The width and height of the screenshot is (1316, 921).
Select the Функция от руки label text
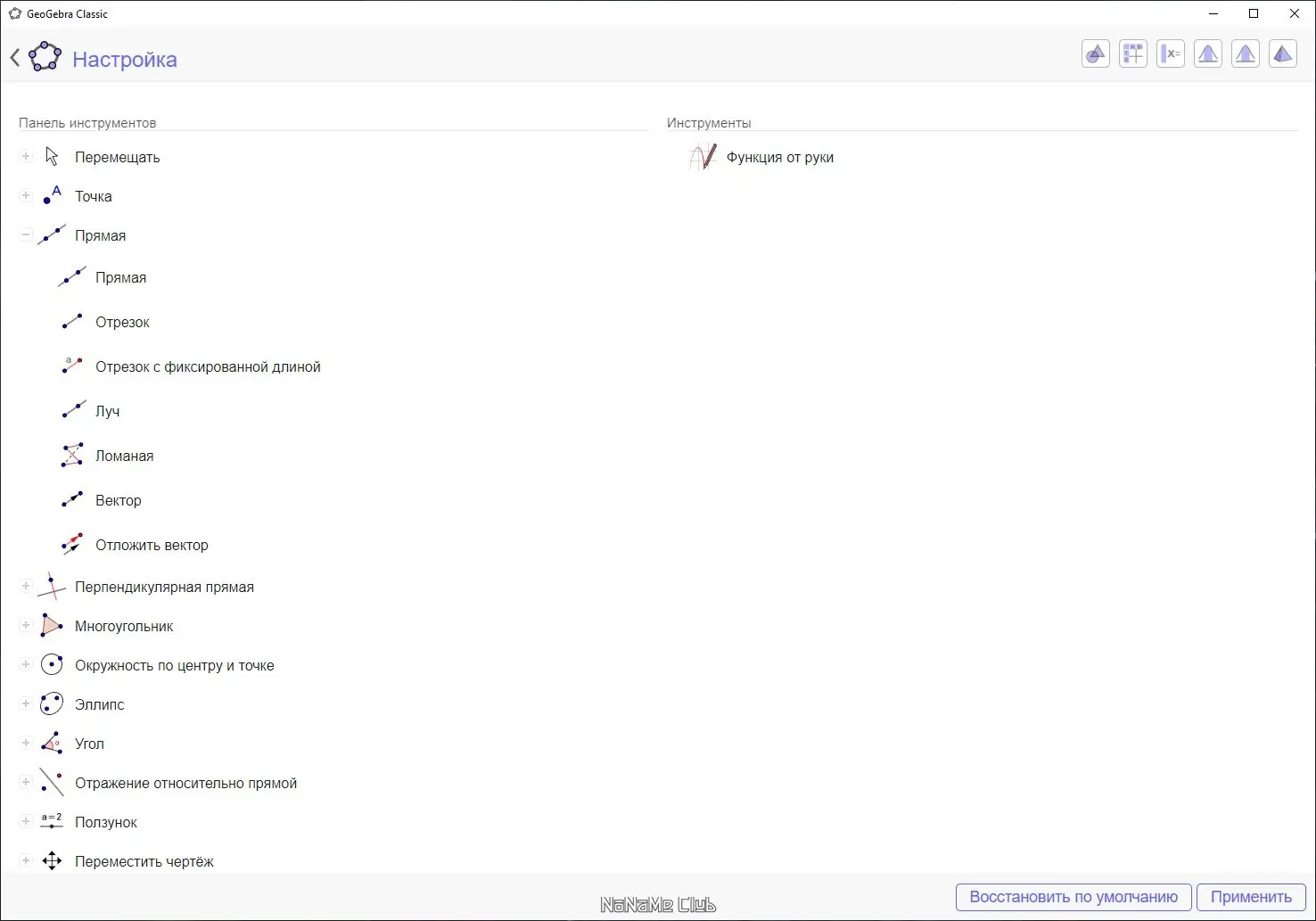[780, 158]
